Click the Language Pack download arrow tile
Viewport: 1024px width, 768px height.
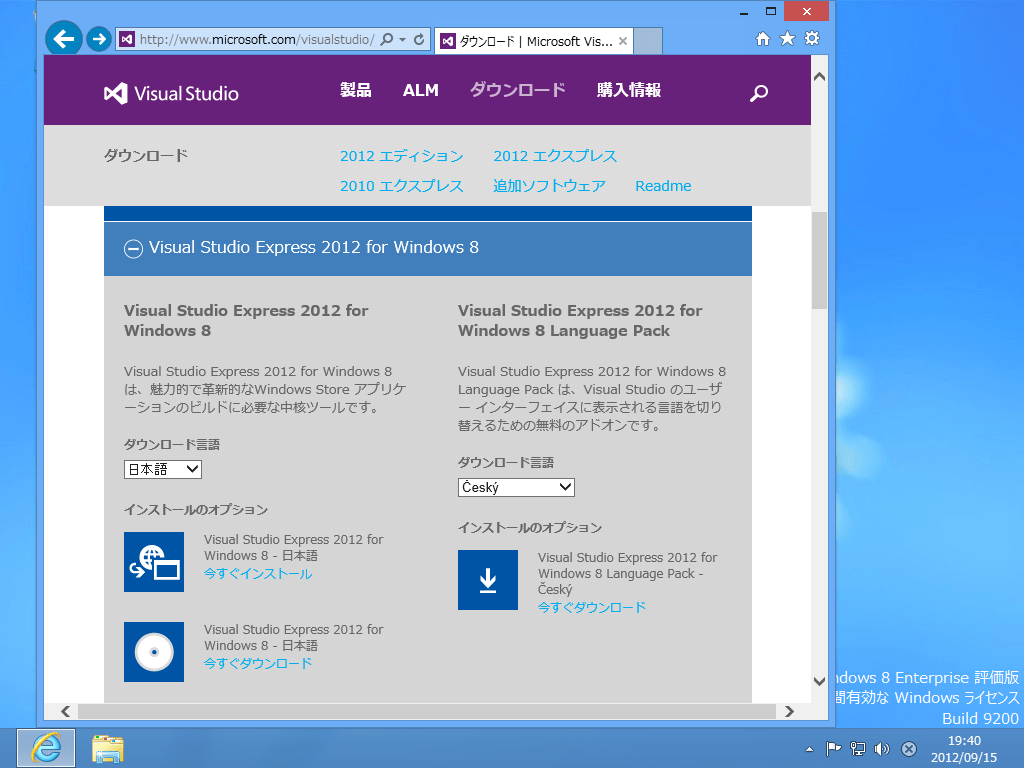click(x=488, y=580)
